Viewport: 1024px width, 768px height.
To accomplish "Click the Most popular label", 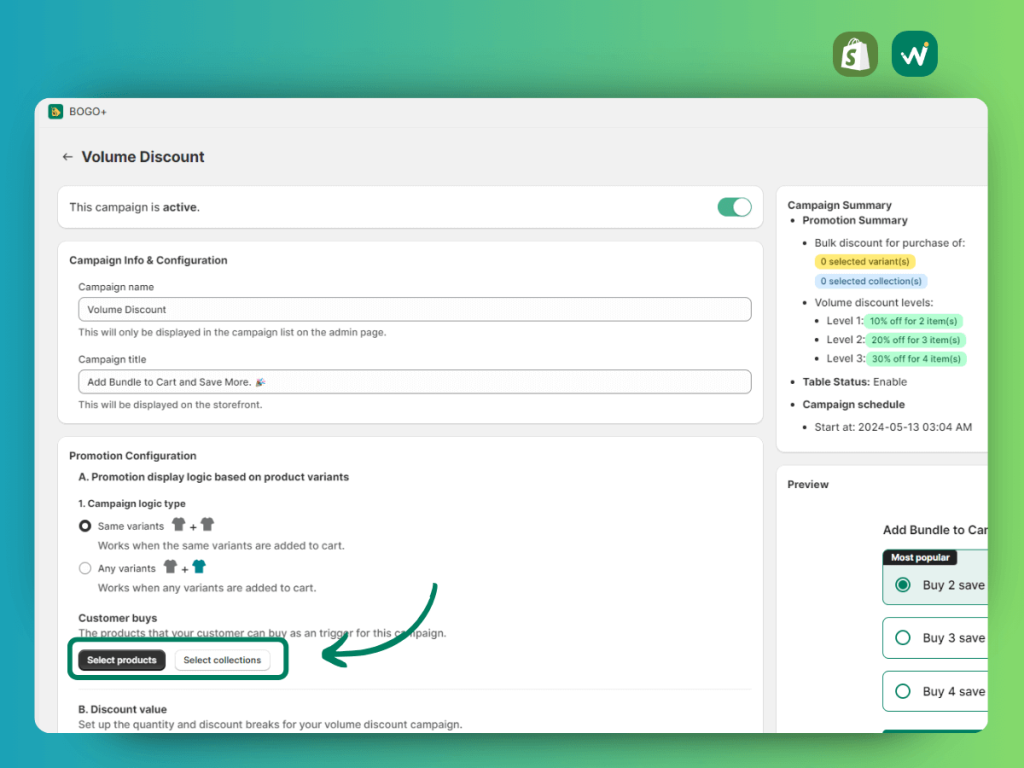I will tap(920, 558).
